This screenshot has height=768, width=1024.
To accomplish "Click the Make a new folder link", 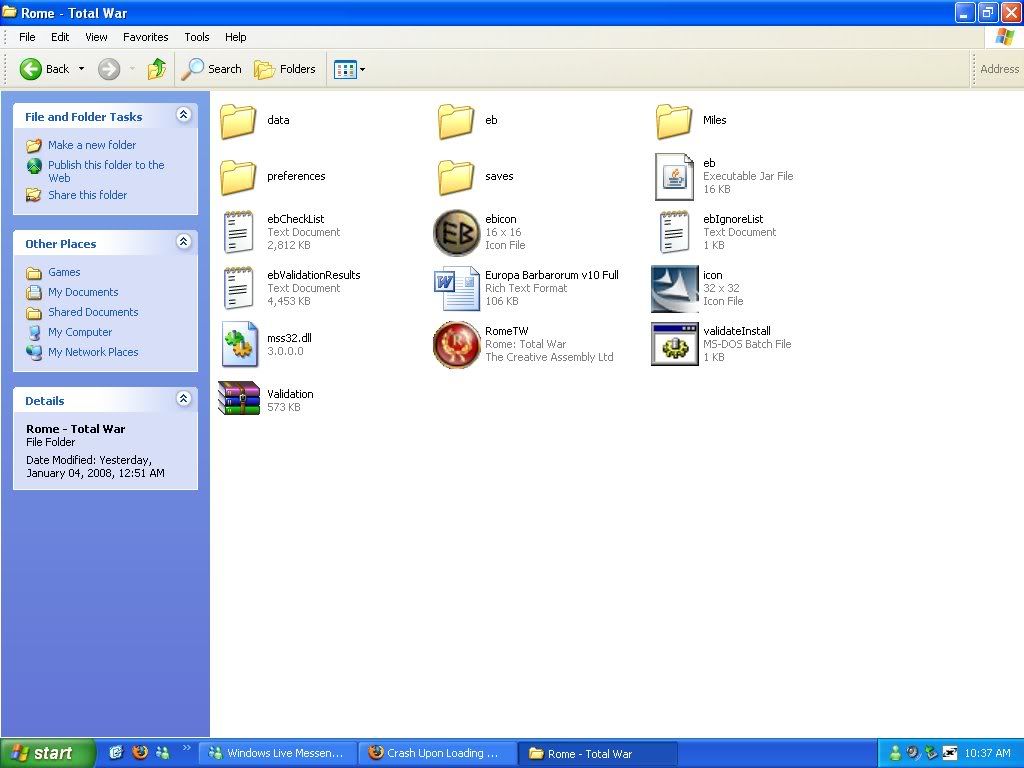I will pyautogui.click(x=92, y=145).
